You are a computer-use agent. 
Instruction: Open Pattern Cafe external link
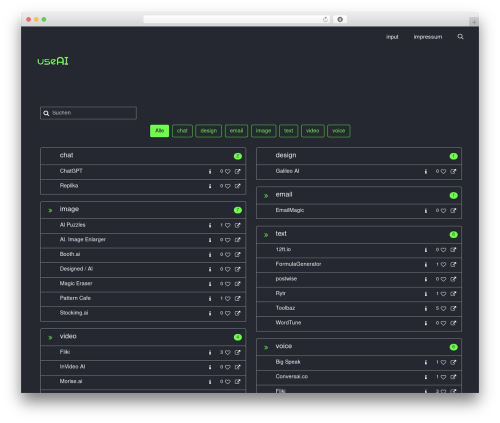click(x=237, y=299)
